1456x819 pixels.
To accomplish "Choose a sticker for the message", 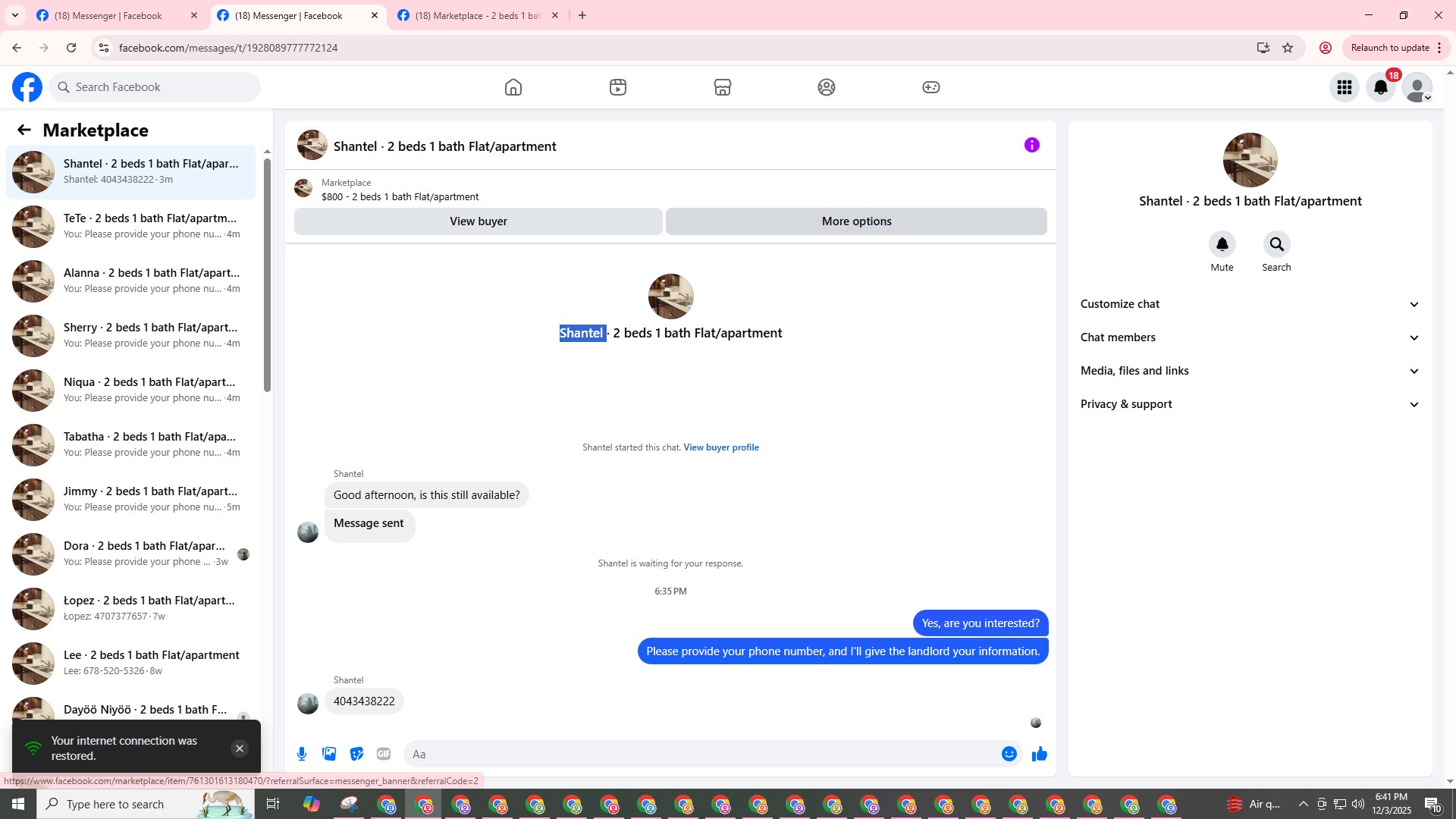I will click(356, 754).
